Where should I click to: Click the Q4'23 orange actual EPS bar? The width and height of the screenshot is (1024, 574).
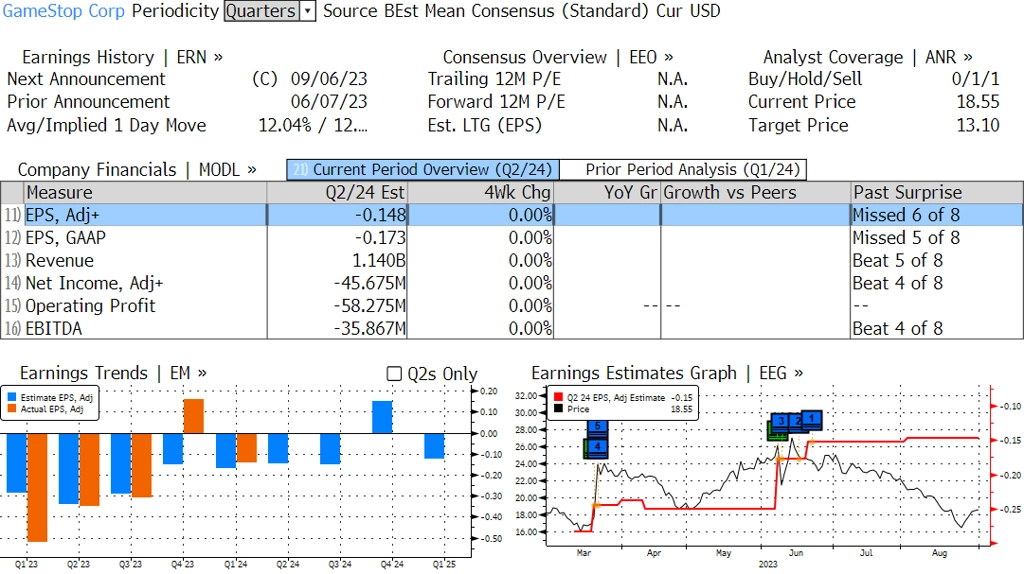point(193,416)
